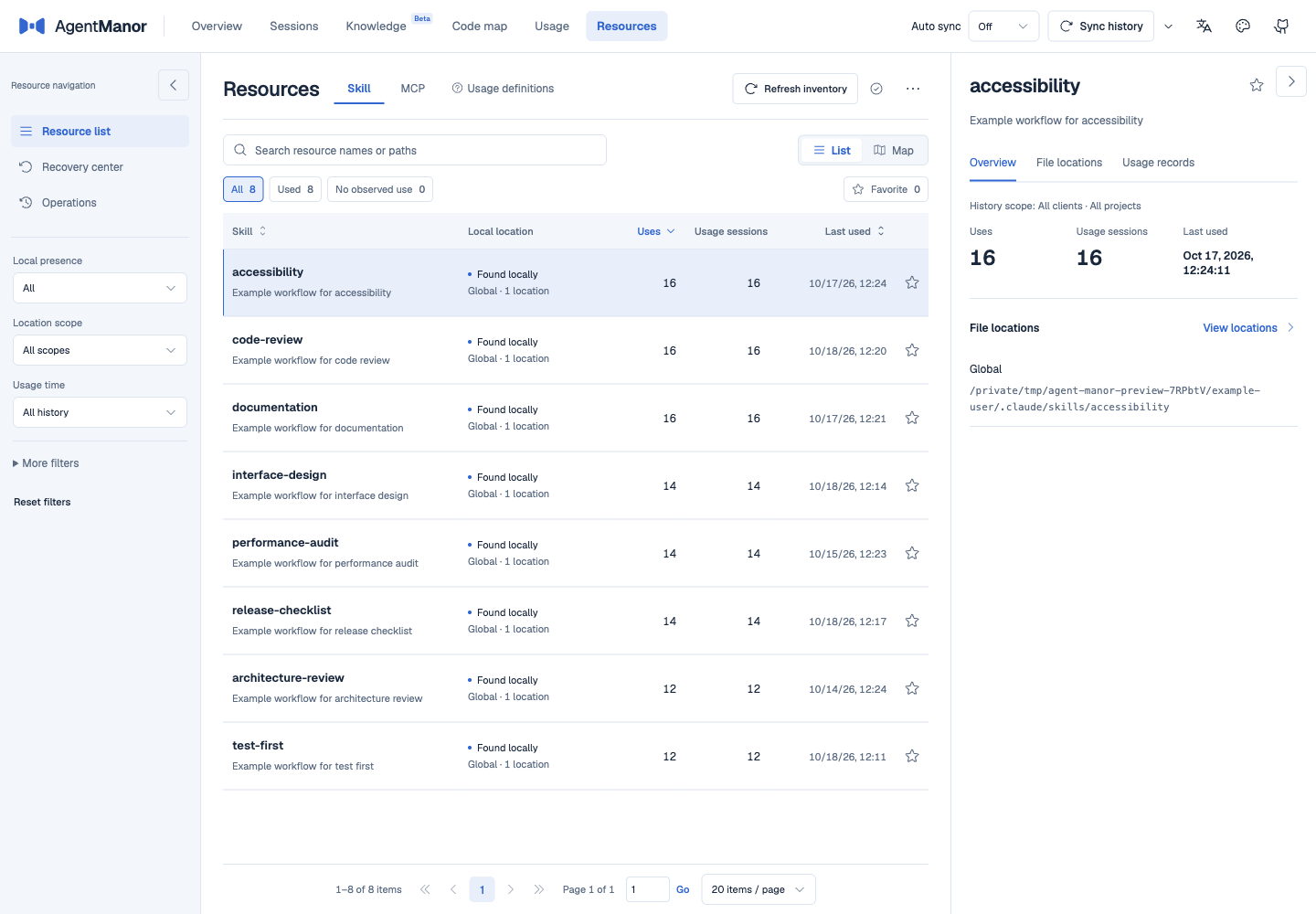Open the Auto sync Off dropdown
1316x914 pixels.
point(1003,27)
